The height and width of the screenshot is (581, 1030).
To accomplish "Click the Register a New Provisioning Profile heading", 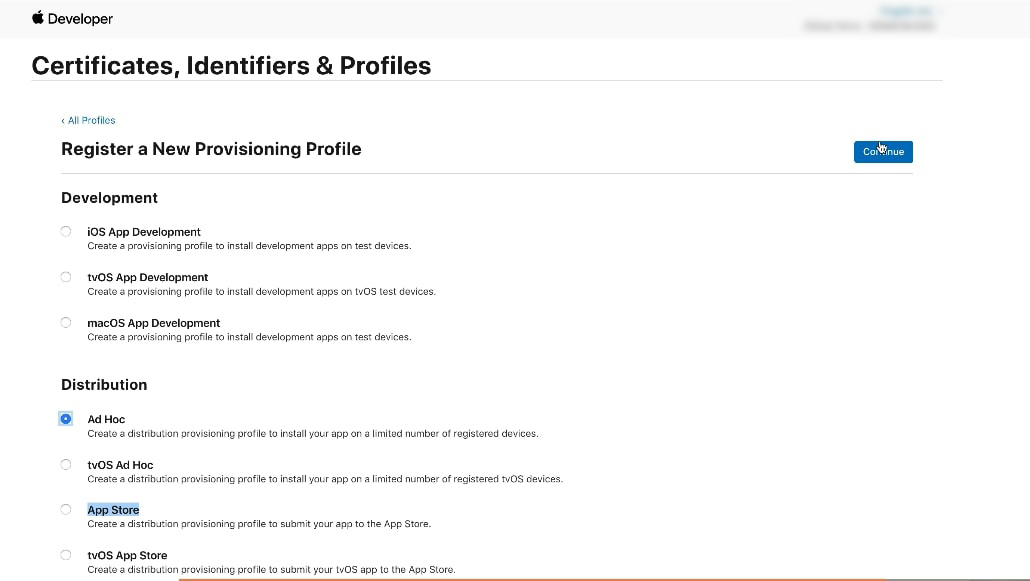I will (x=211, y=149).
